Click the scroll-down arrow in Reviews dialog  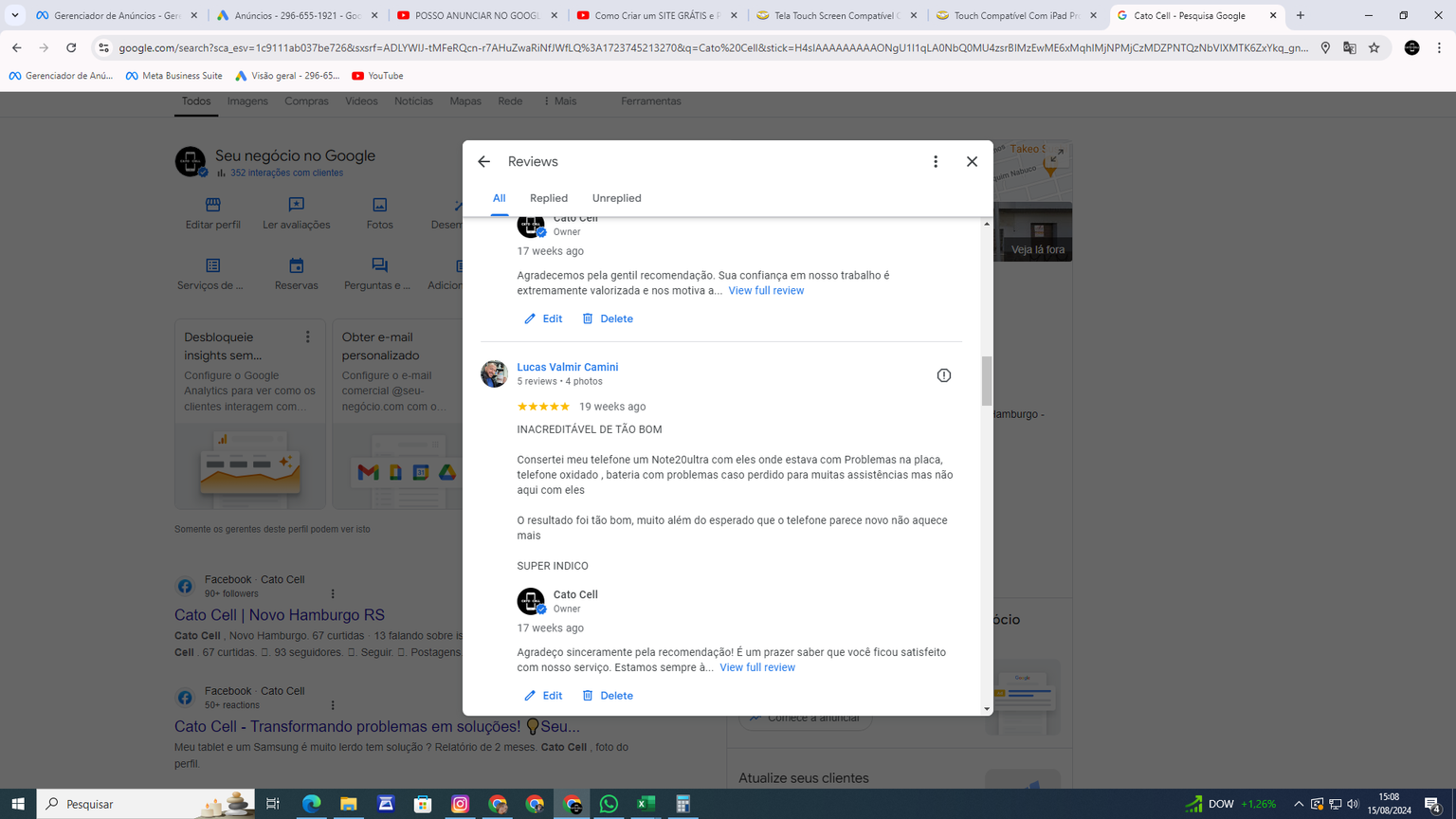coord(987,709)
